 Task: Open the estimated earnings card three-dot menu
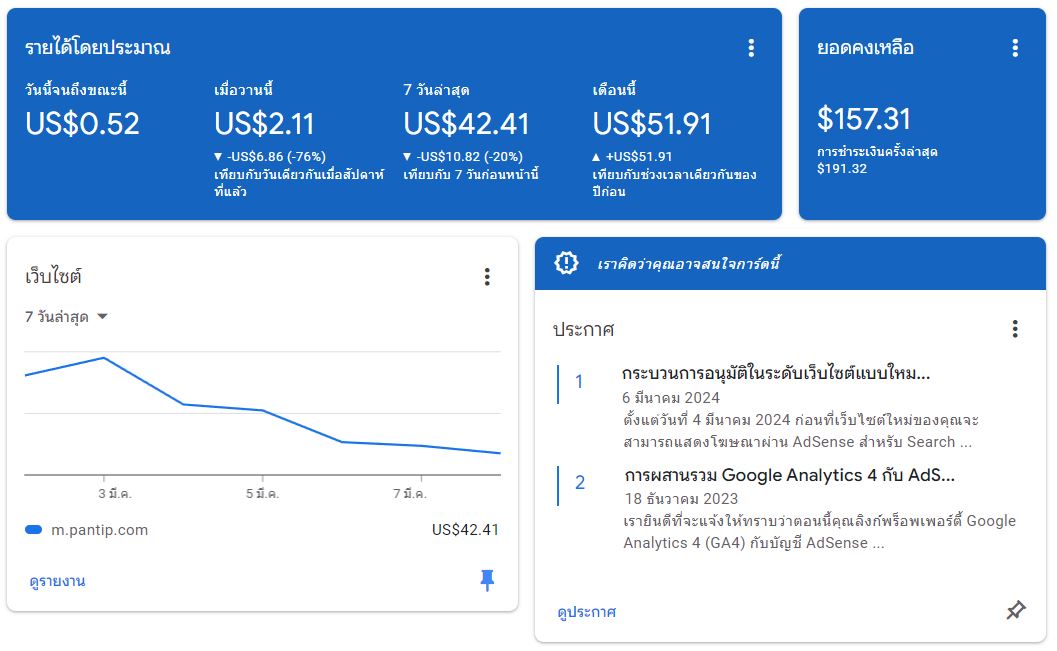tap(751, 48)
